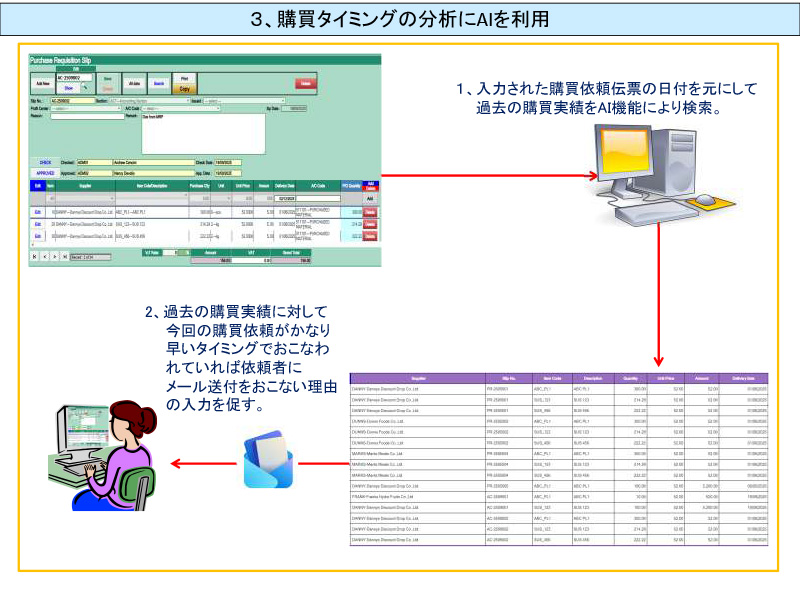The image size is (800, 600).
Task: Click next record navigation arrow
Action: point(57,256)
